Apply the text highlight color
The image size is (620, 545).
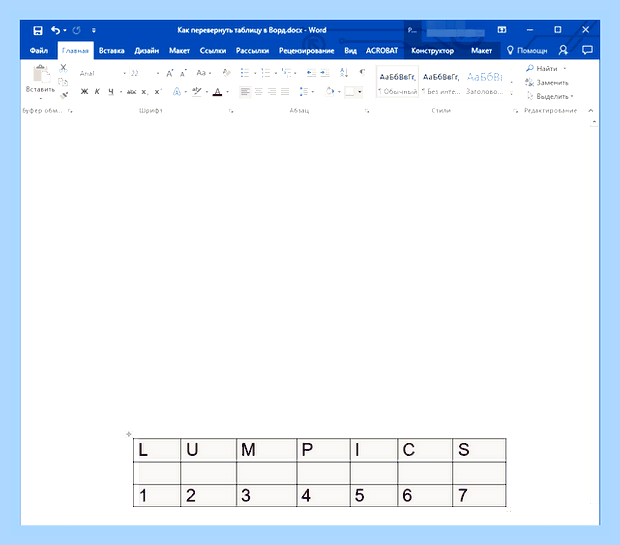(x=197, y=92)
